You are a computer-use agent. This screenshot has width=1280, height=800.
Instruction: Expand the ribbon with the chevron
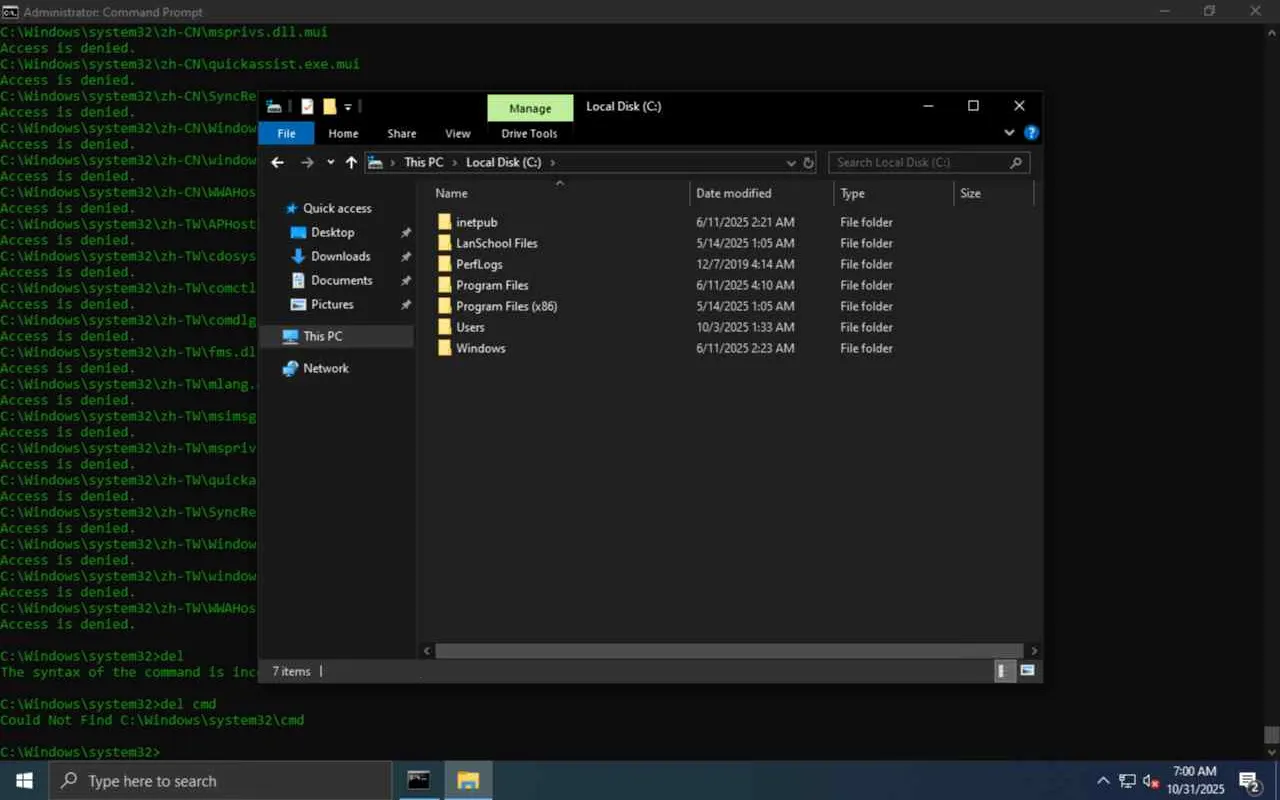(1009, 133)
